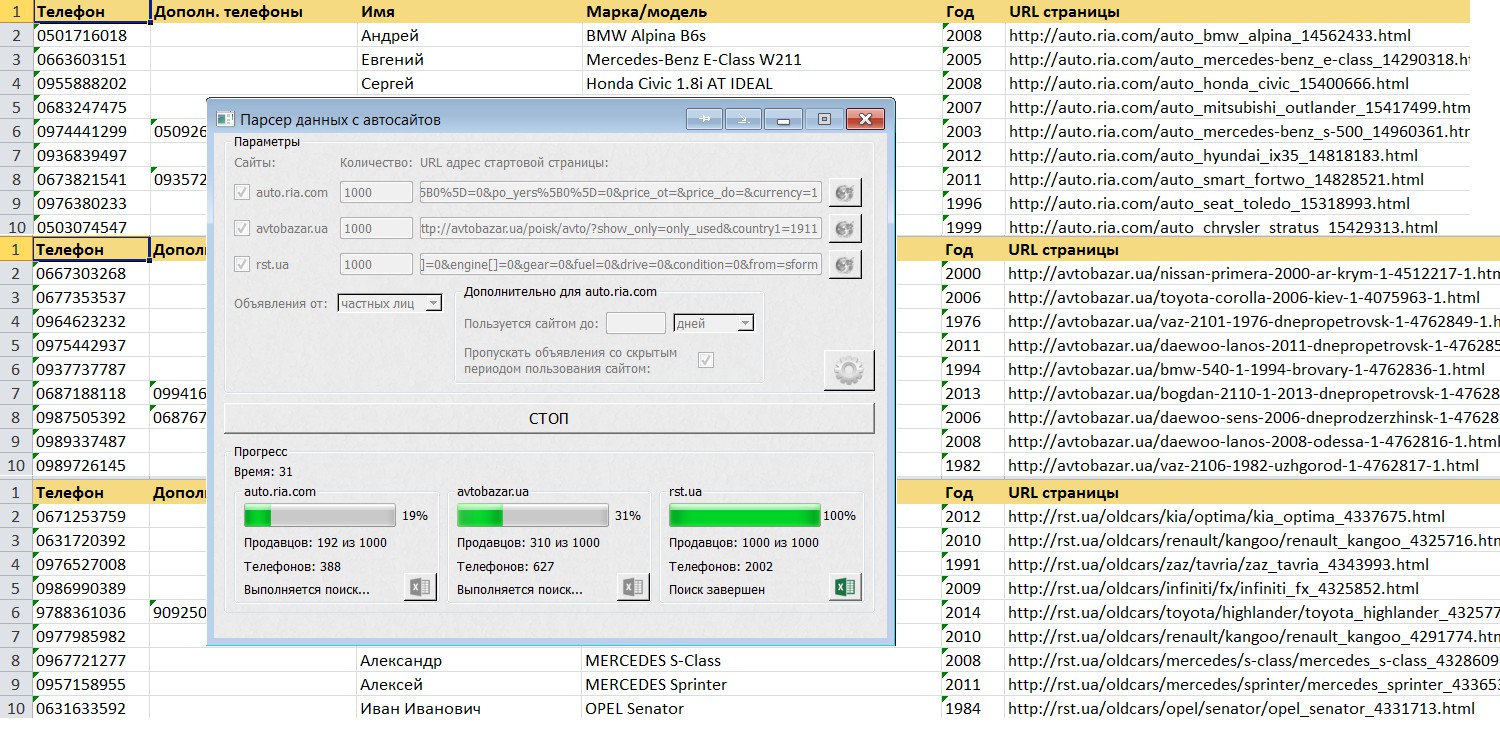Select the year cell 1984
This screenshot has width=1500, height=740.
click(x=972, y=708)
